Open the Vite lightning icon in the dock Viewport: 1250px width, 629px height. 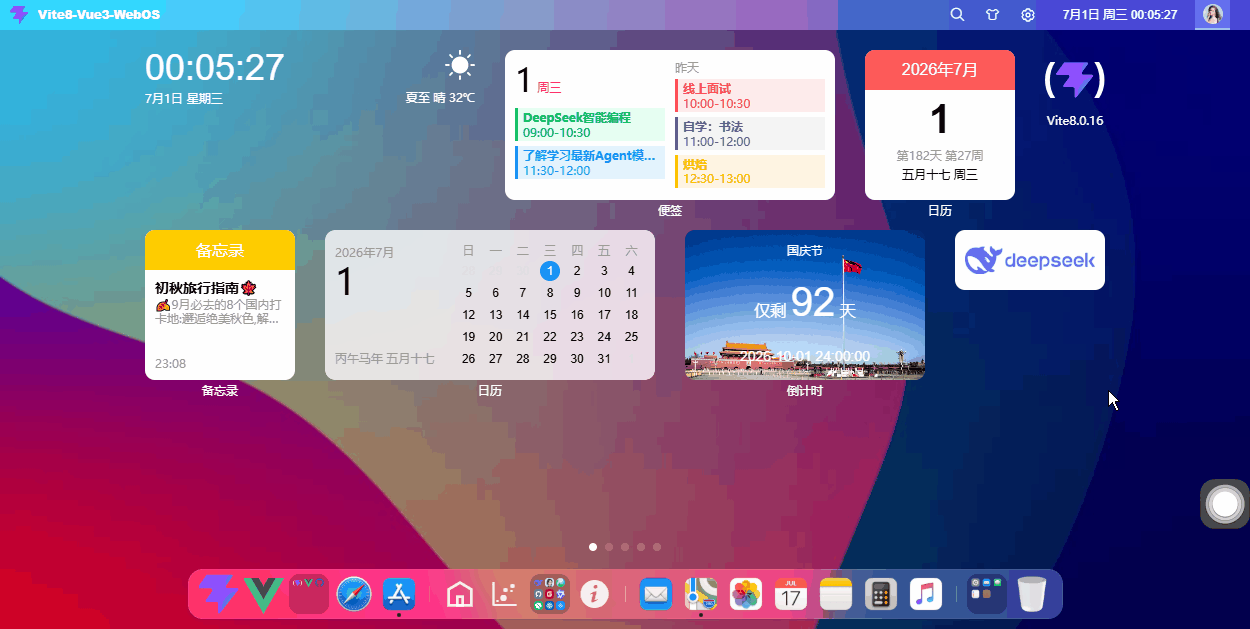click(x=218, y=594)
